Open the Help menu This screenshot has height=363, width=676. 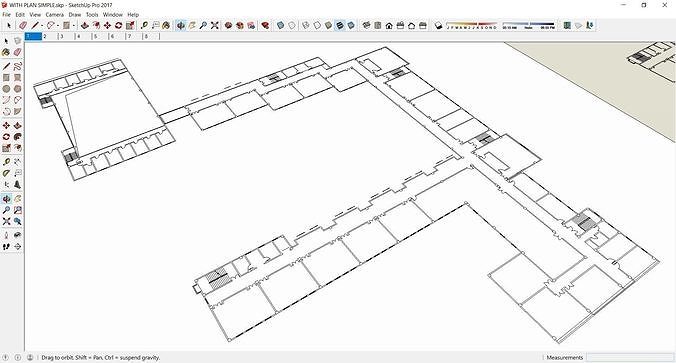click(133, 14)
